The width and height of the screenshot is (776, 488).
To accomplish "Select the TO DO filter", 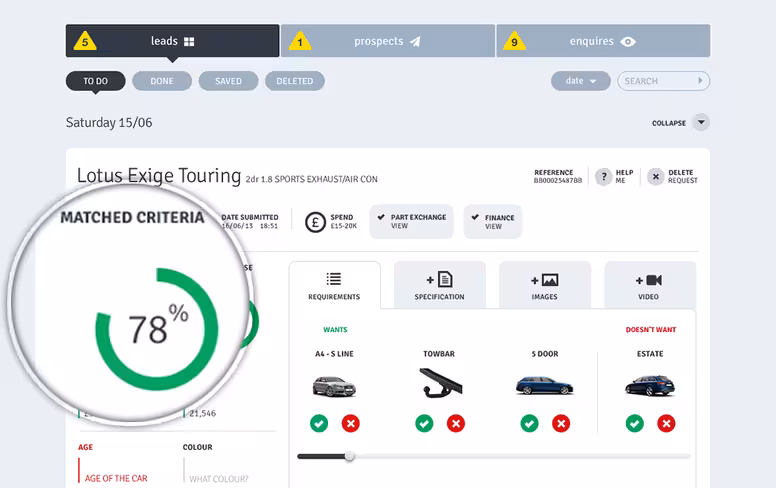I will 96,81.
